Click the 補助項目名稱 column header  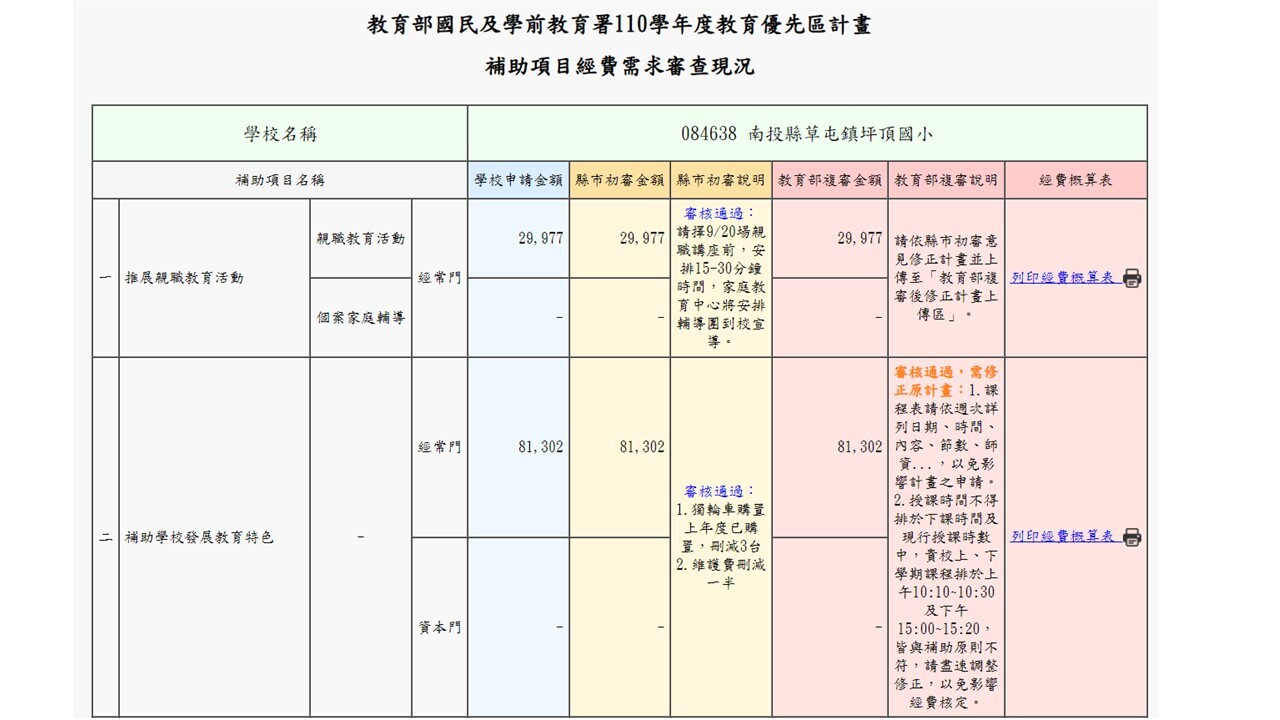(x=280, y=180)
